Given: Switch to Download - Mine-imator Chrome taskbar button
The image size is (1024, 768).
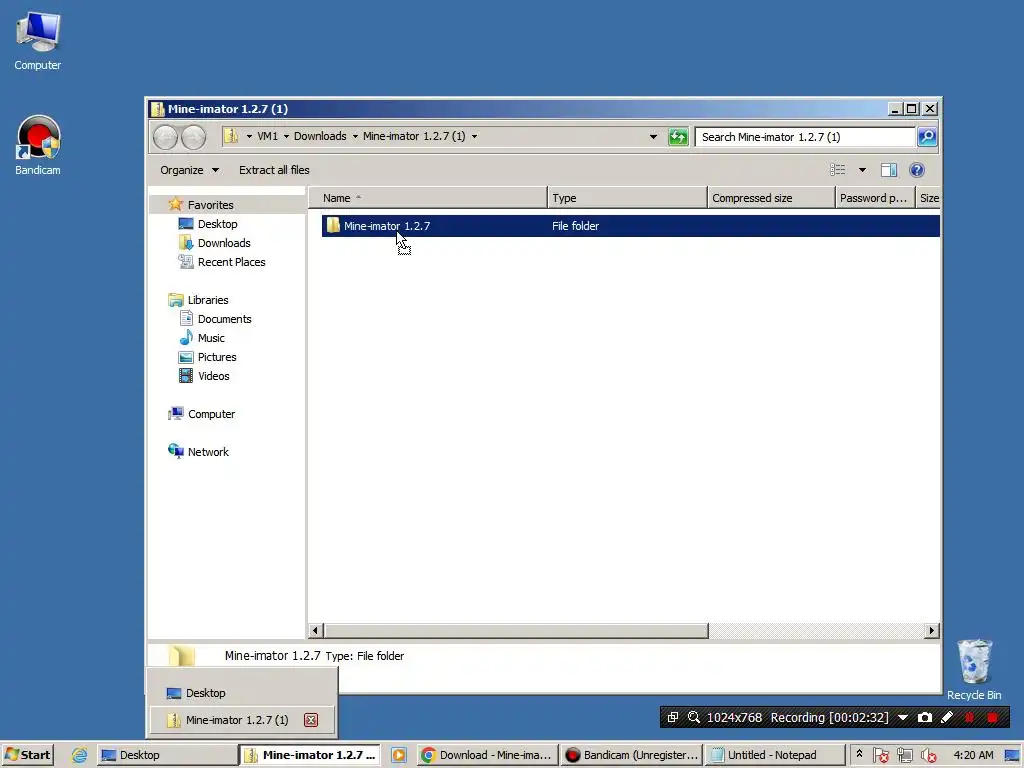Looking at the screenshot, I should coord(487,755).
